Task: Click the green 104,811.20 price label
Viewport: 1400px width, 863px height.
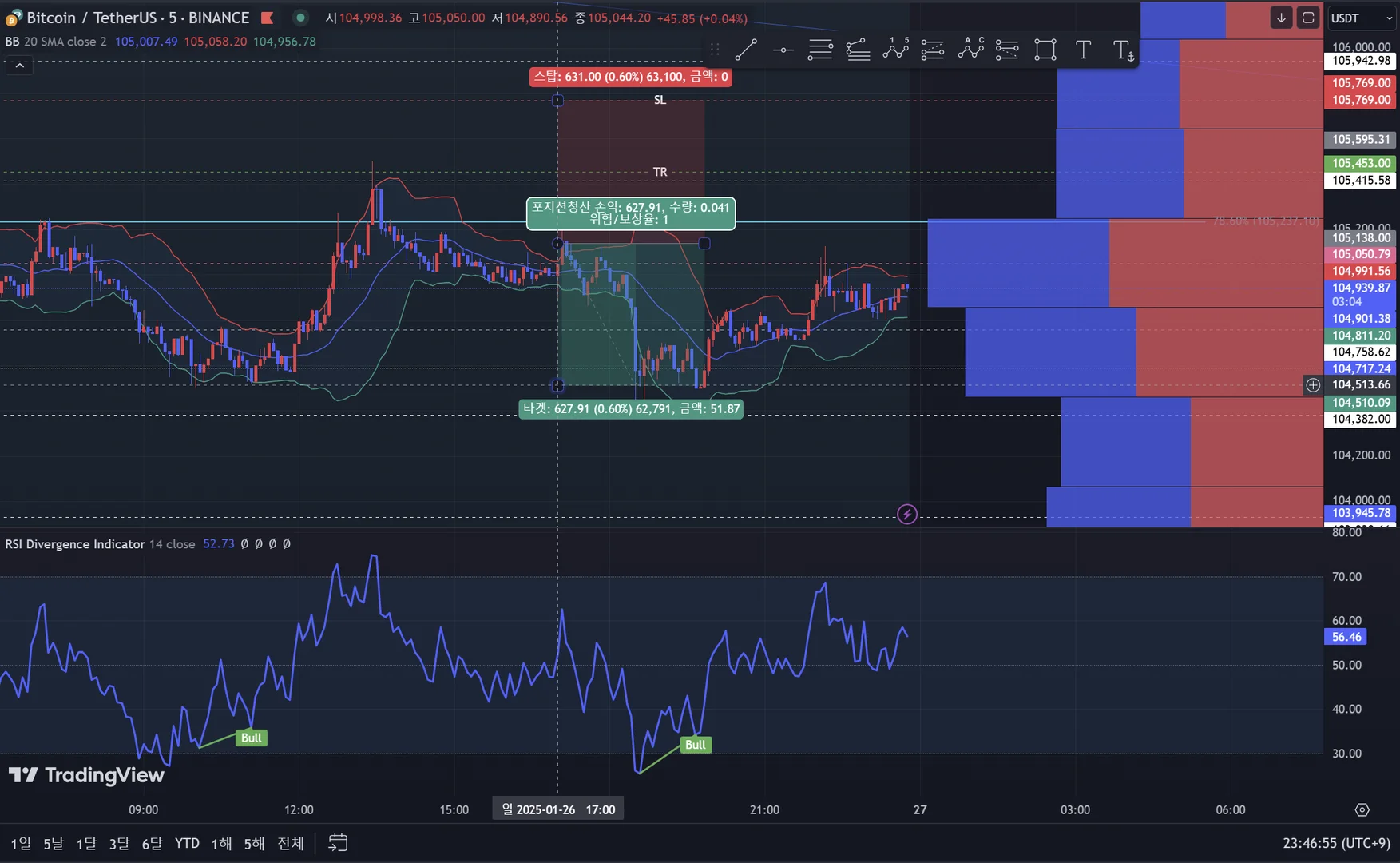Action: click(1361, 336)
